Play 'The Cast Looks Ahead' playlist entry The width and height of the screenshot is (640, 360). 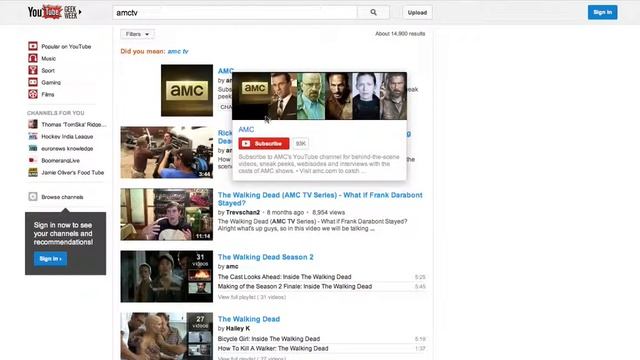click(284, 277)
